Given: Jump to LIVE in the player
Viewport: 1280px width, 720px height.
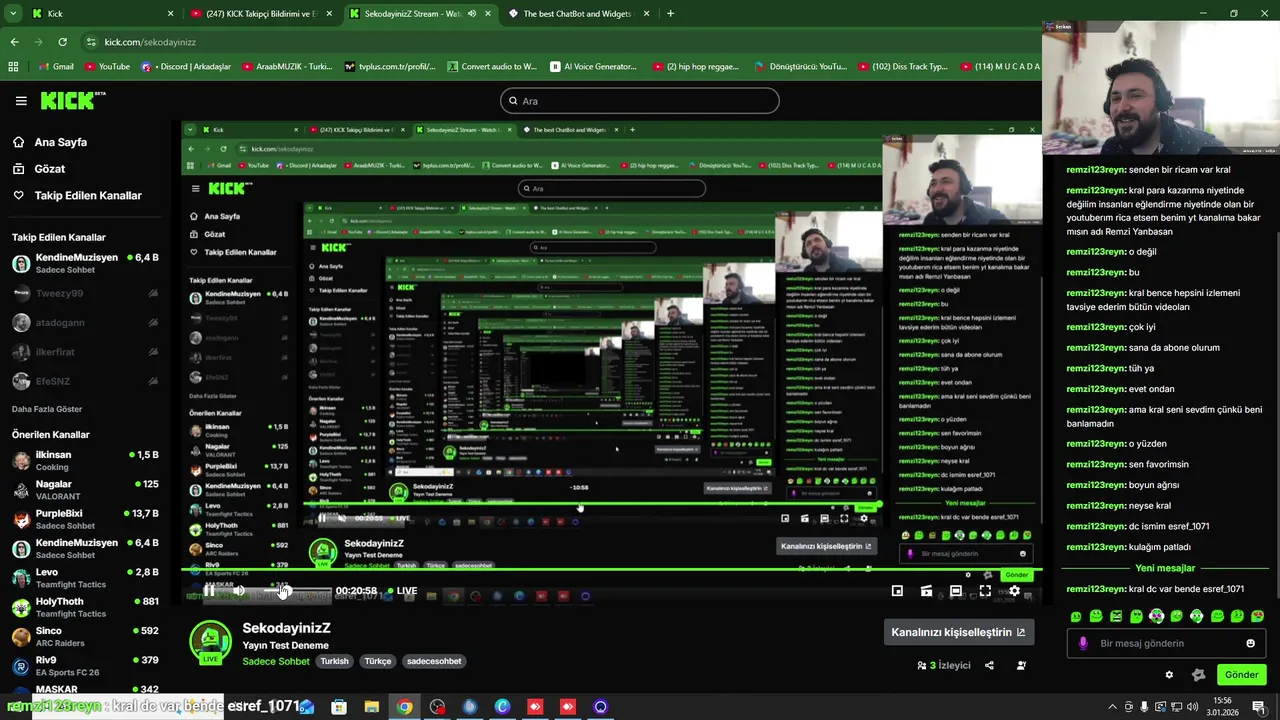Looking at the screenshot, I should [x=401, y=591].
